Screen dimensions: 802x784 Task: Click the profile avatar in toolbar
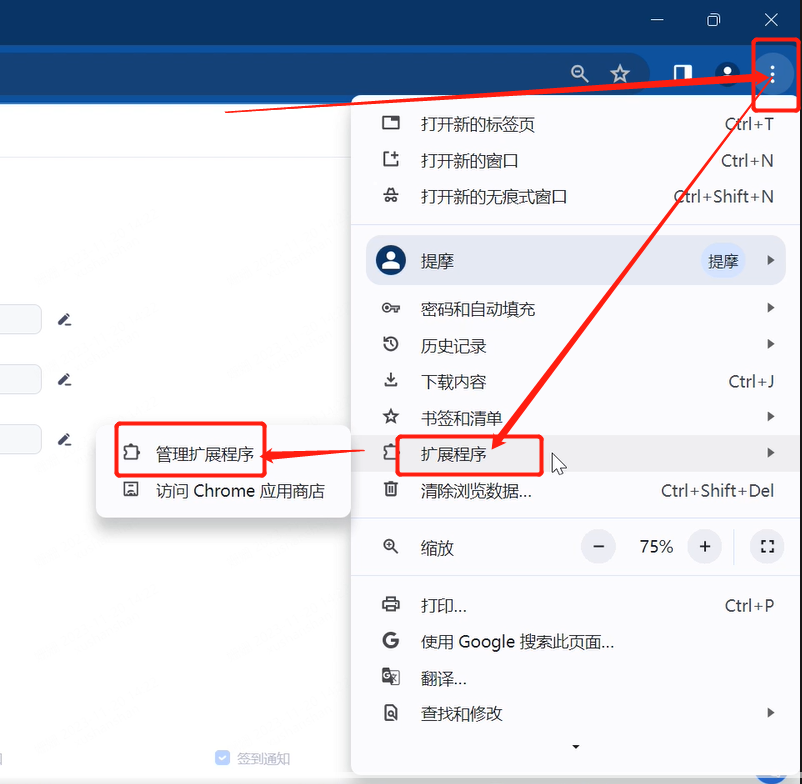pos(727,74)
